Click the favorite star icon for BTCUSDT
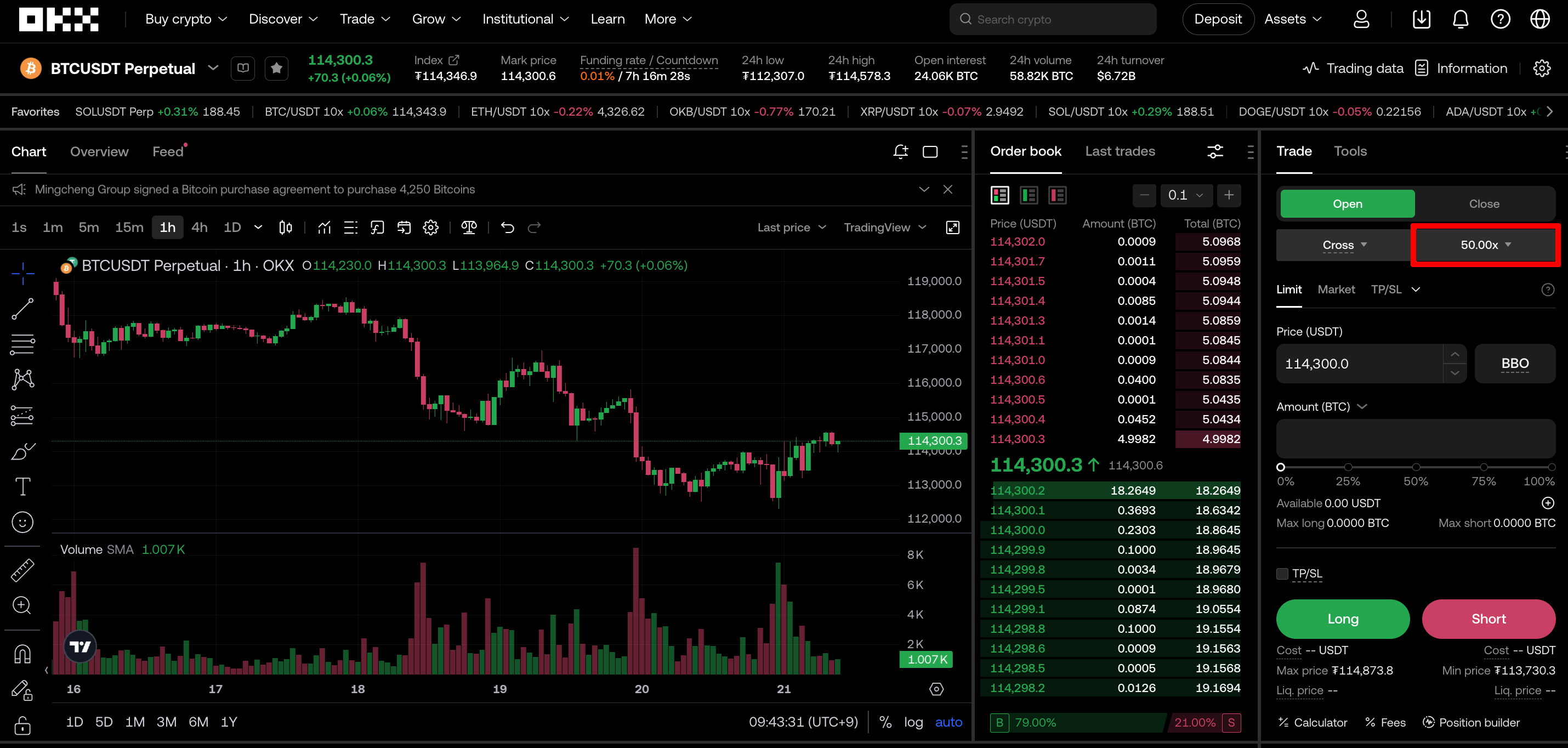Image resolution: width=1568 pixels, height=748 pixels. [x=276, y=68]
